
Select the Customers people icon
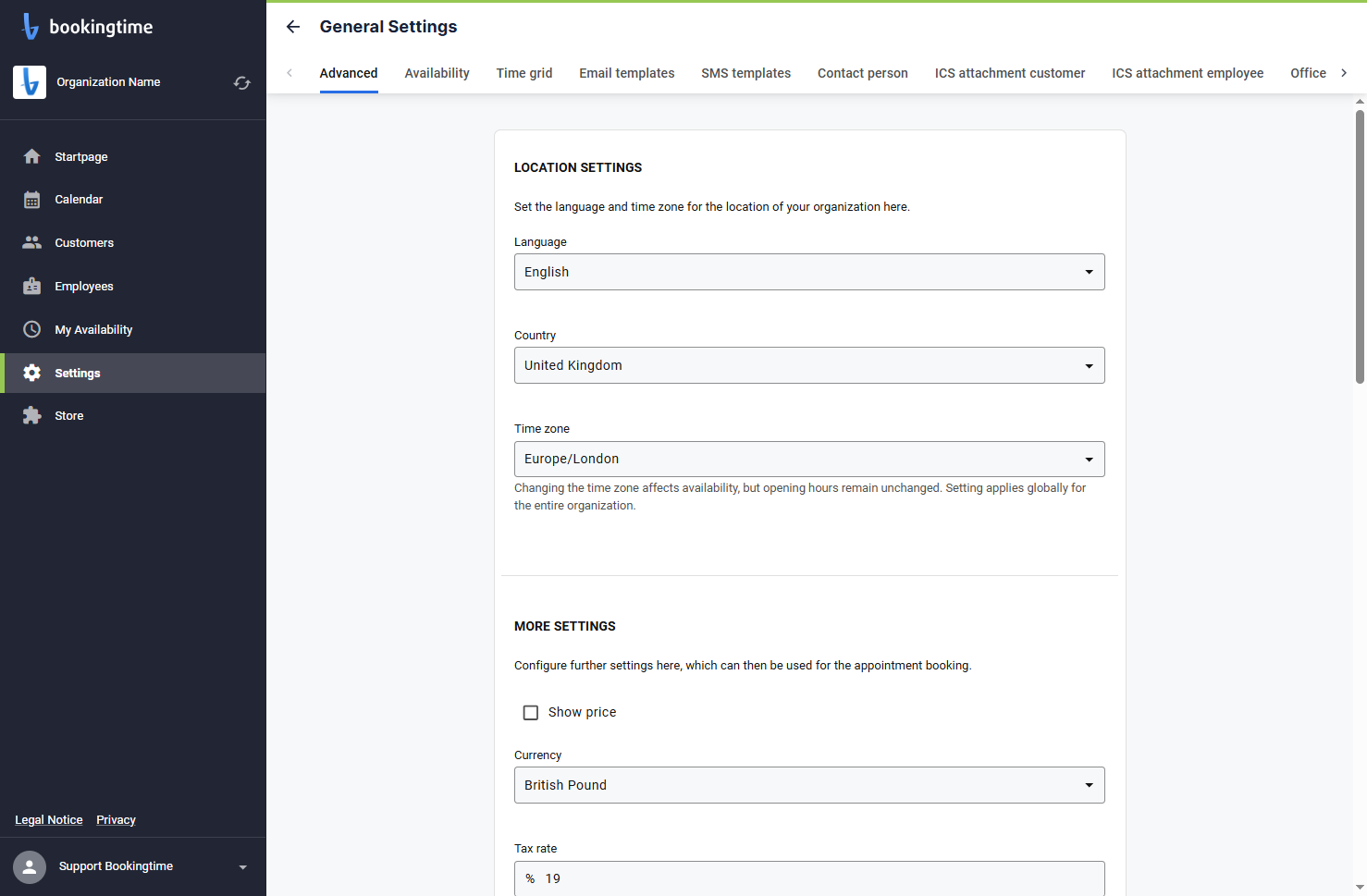(x=32, y=242)
